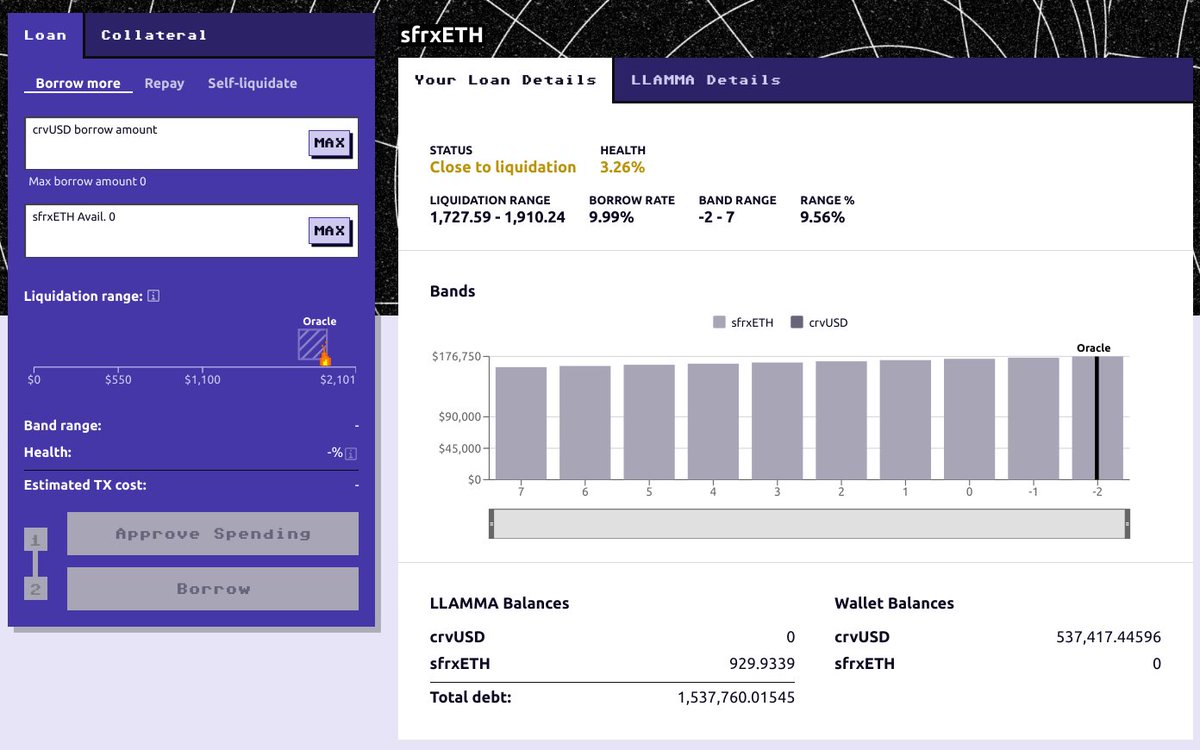Switch to the Collateral tab
Viewport: 1200px width, 750px height.
(x=153, y=34)
